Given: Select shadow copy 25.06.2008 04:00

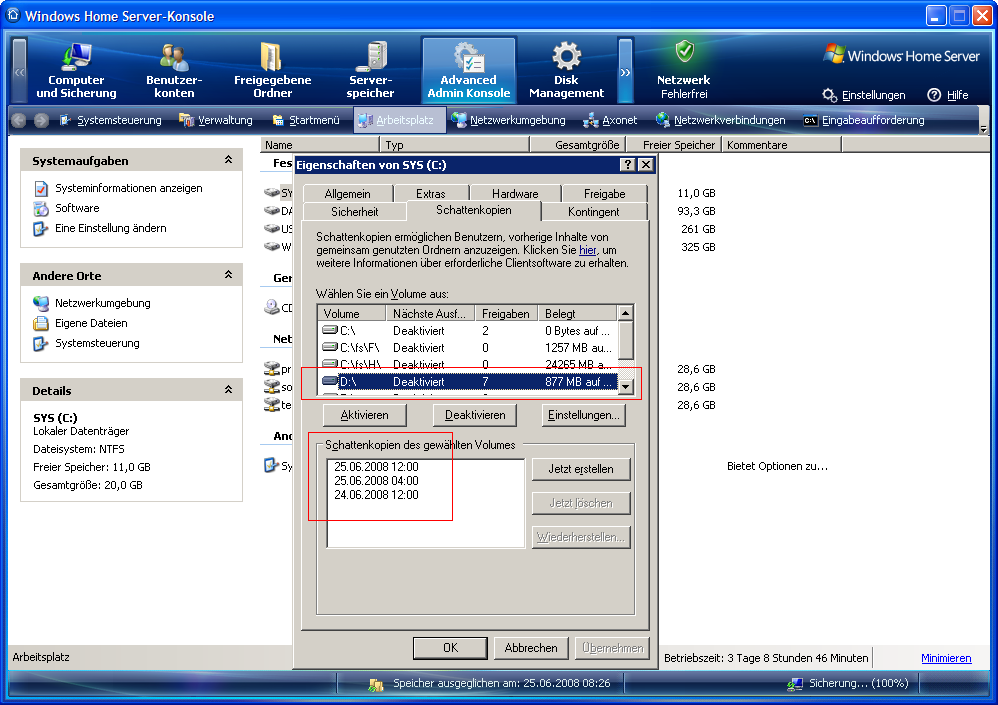Looking at the screenshot, I should point(376,481).
